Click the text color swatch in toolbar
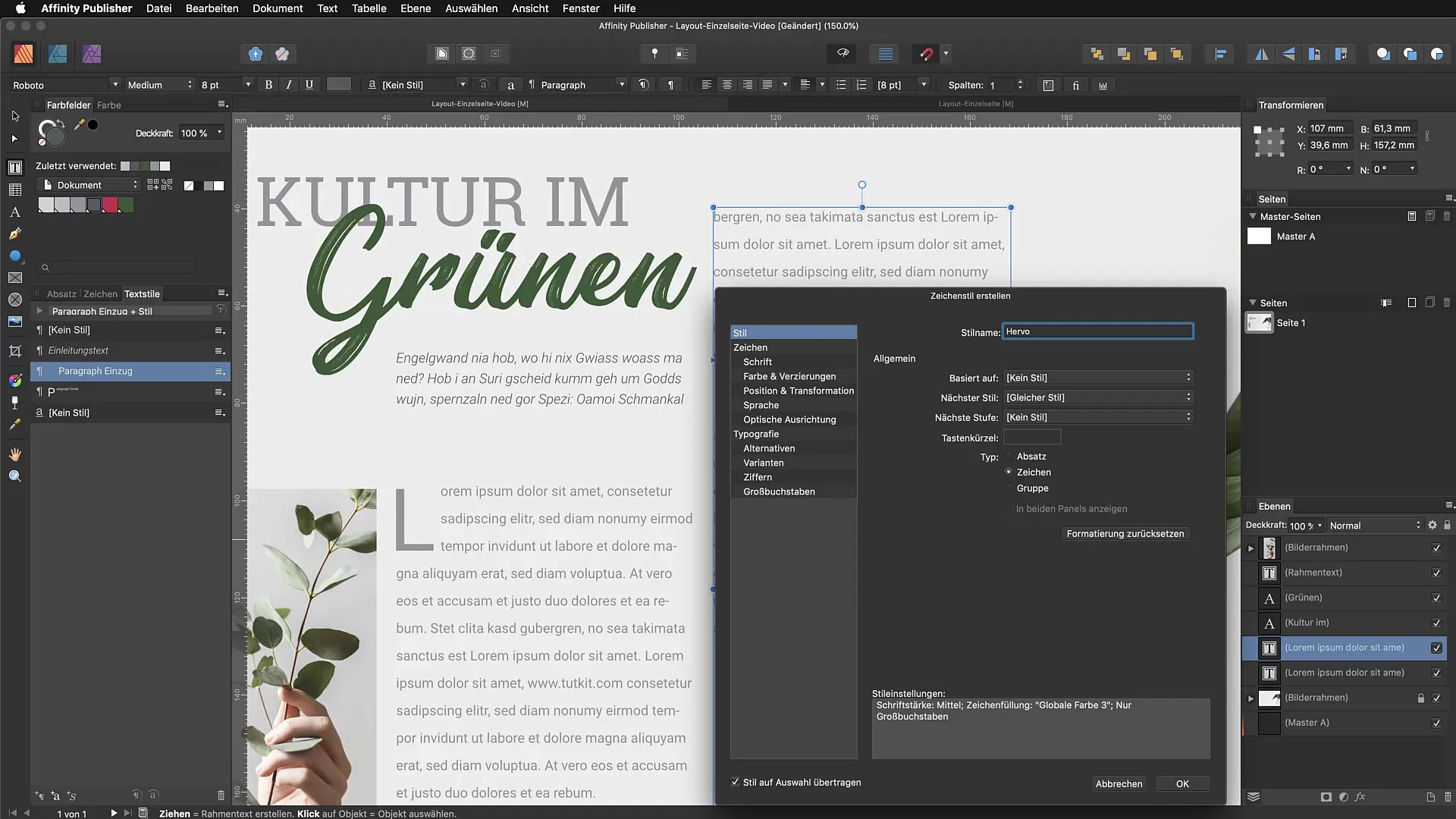This screenshot has height=819, width=1456. (x=338, y=84)
